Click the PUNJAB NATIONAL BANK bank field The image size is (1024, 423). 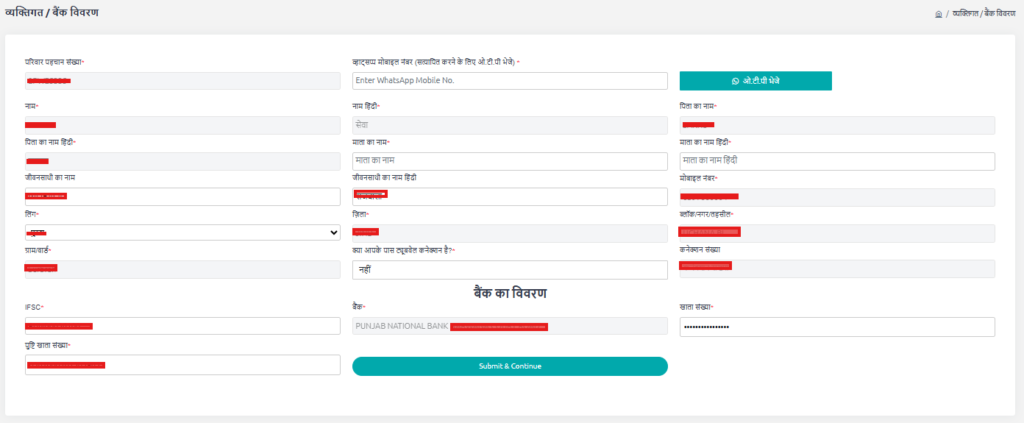click(509, 326)
